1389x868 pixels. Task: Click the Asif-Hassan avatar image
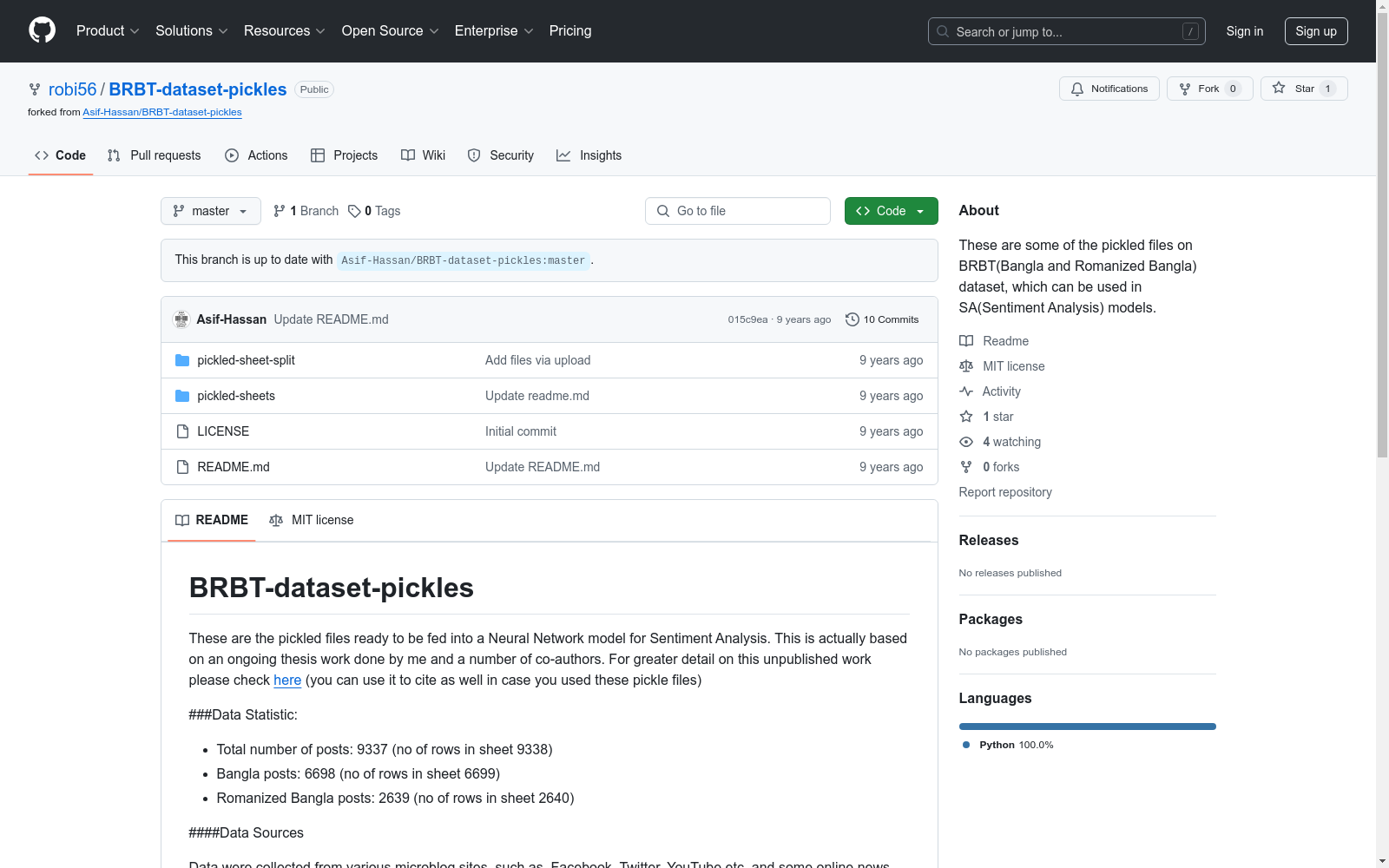click(181, 319)
